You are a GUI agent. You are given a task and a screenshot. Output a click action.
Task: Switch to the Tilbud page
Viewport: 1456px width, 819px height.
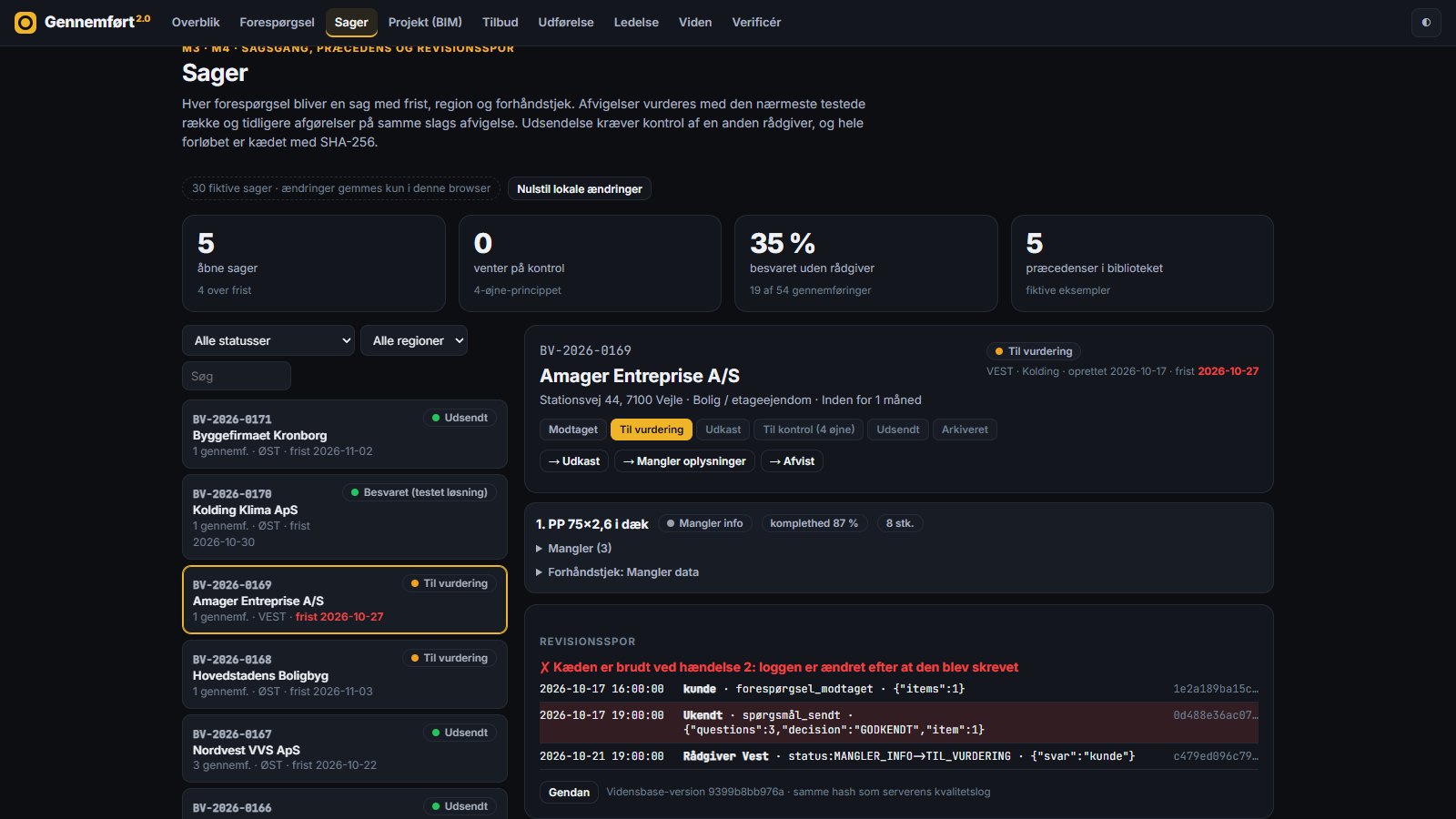click(x=500, y=22)
